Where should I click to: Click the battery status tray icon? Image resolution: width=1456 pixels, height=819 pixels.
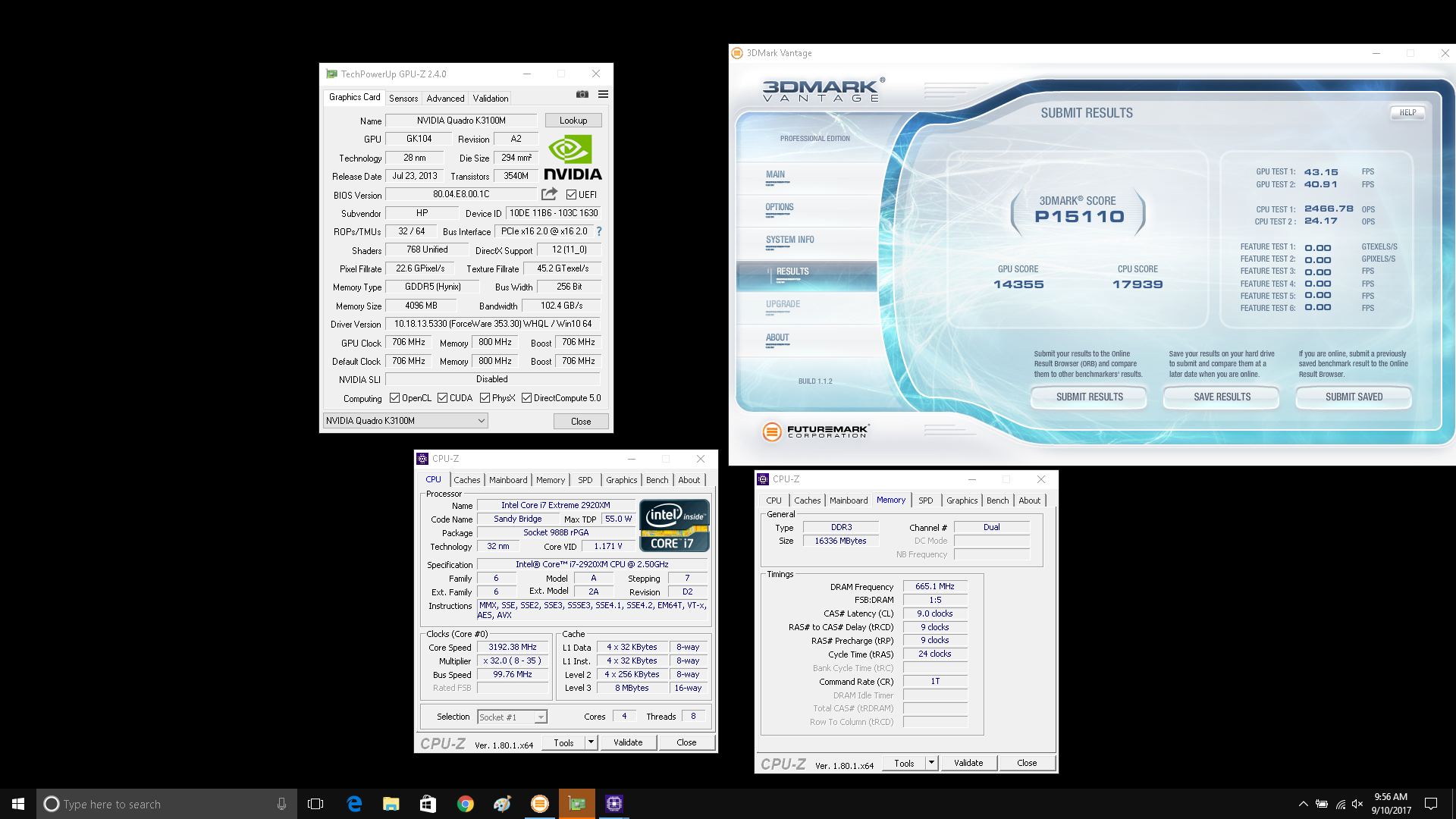[1322, 804]
